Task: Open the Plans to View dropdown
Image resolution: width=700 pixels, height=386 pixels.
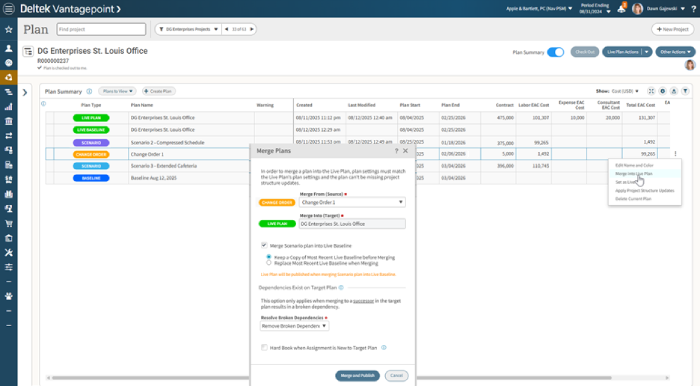Action: (x=117, y=91)
